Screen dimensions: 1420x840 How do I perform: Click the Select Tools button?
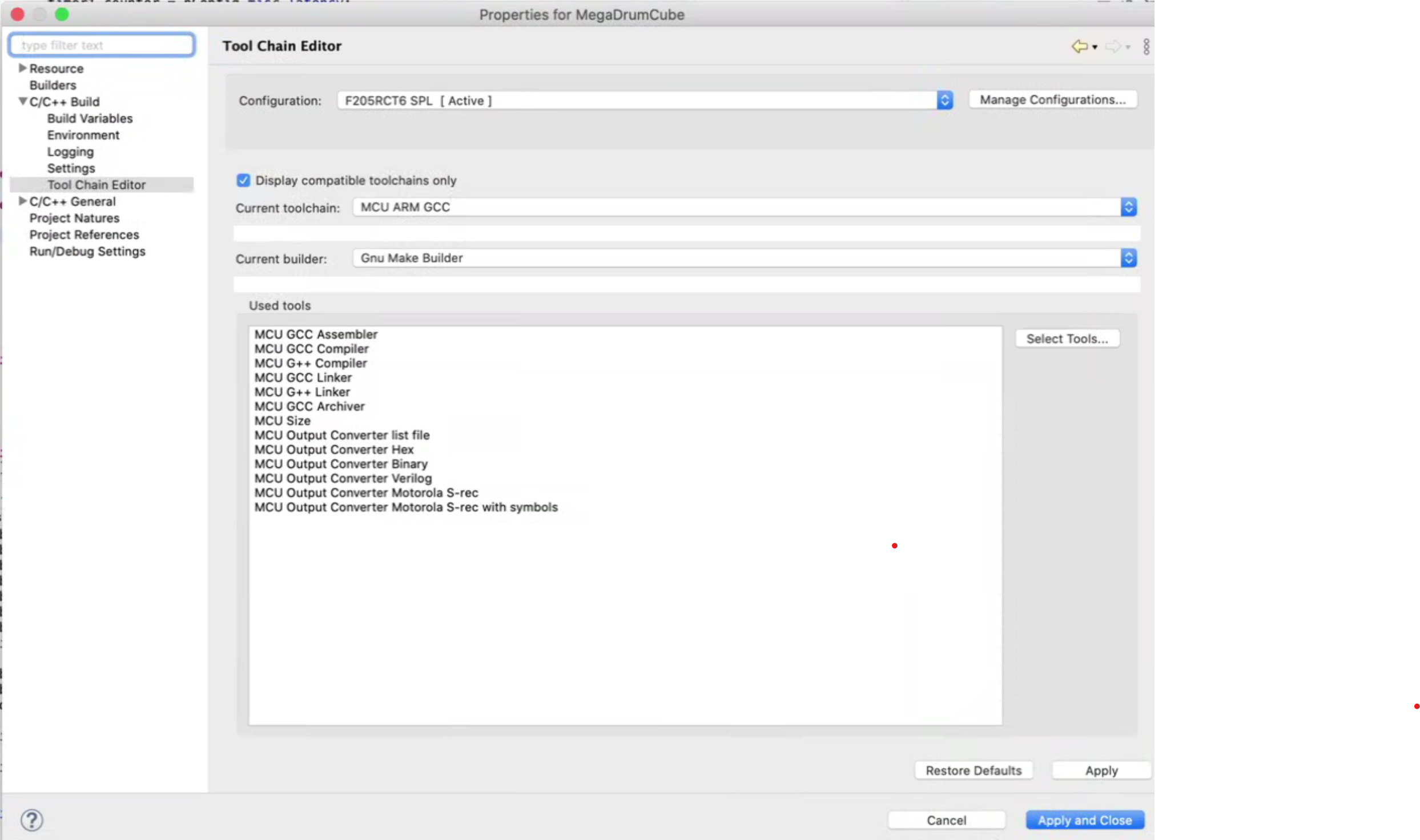pos(1067,339)
